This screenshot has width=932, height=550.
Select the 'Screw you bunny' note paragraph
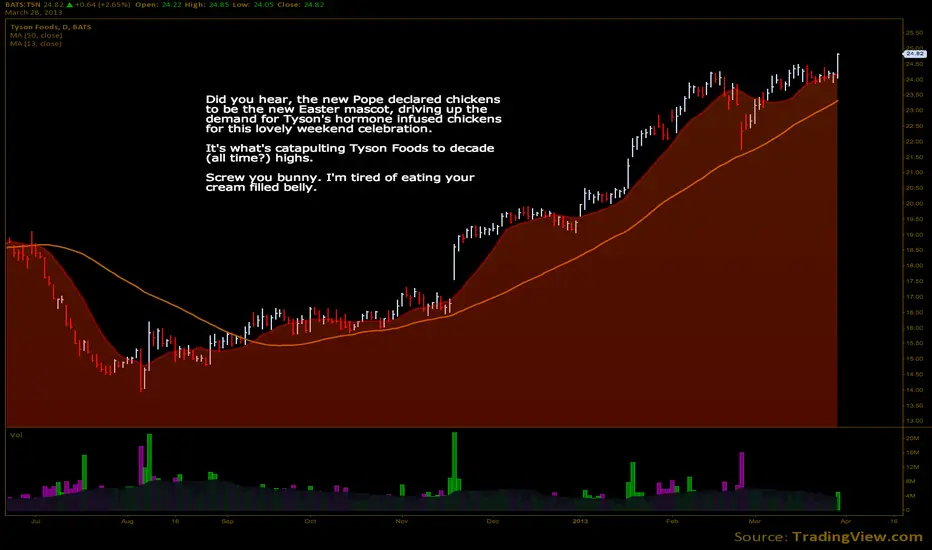(x=340, y=182)
